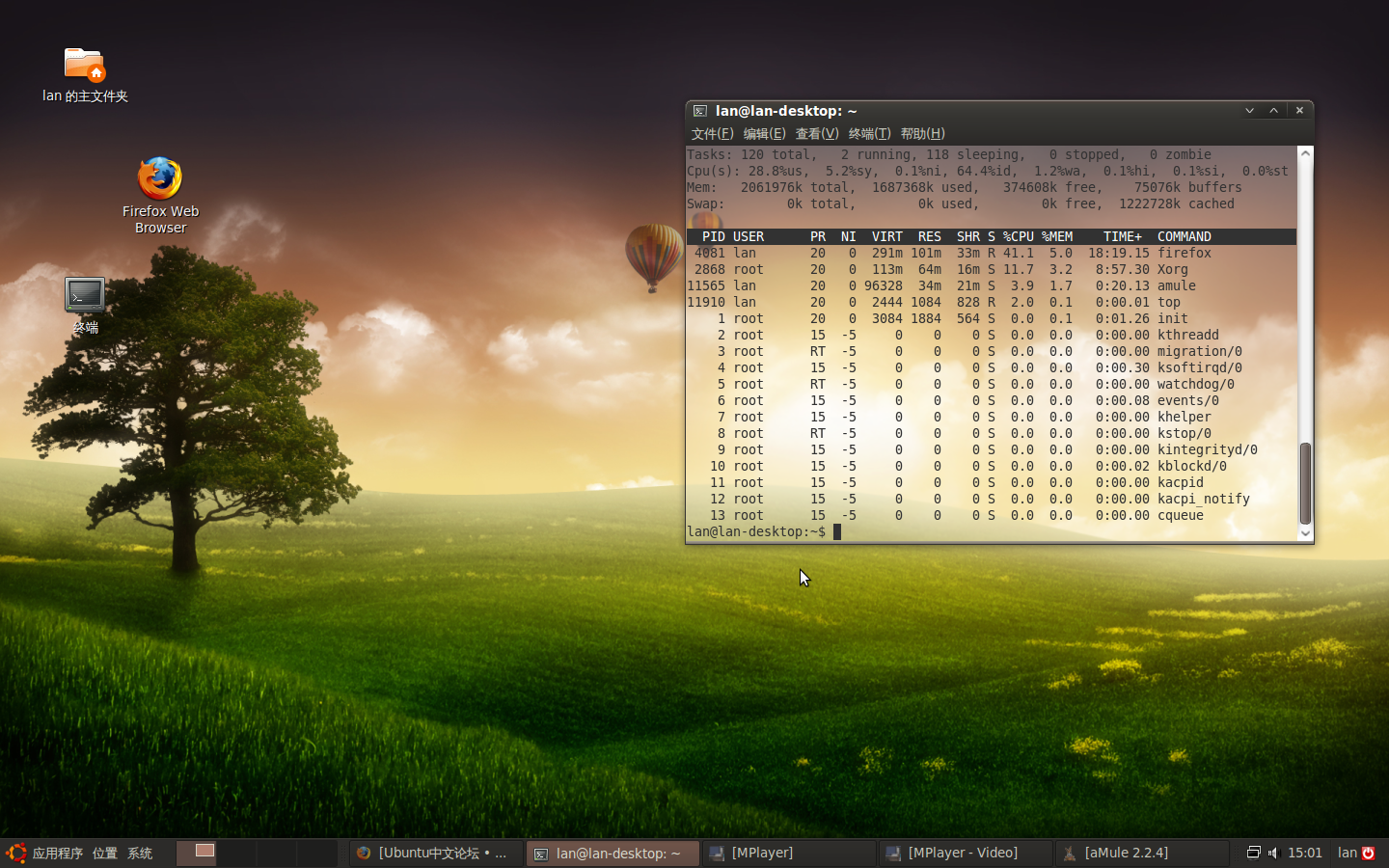Open the 终端 terminal desktop icon
The image size is (1389, 868).
point(85,305)
